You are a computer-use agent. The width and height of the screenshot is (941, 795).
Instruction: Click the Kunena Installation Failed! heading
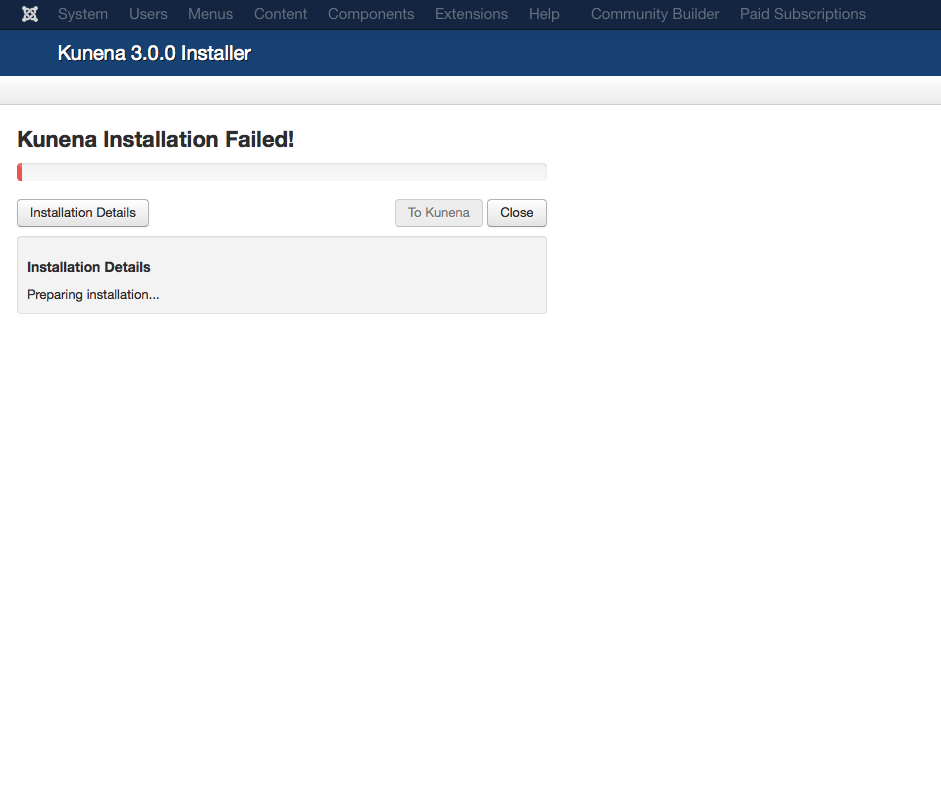point(155,139)
